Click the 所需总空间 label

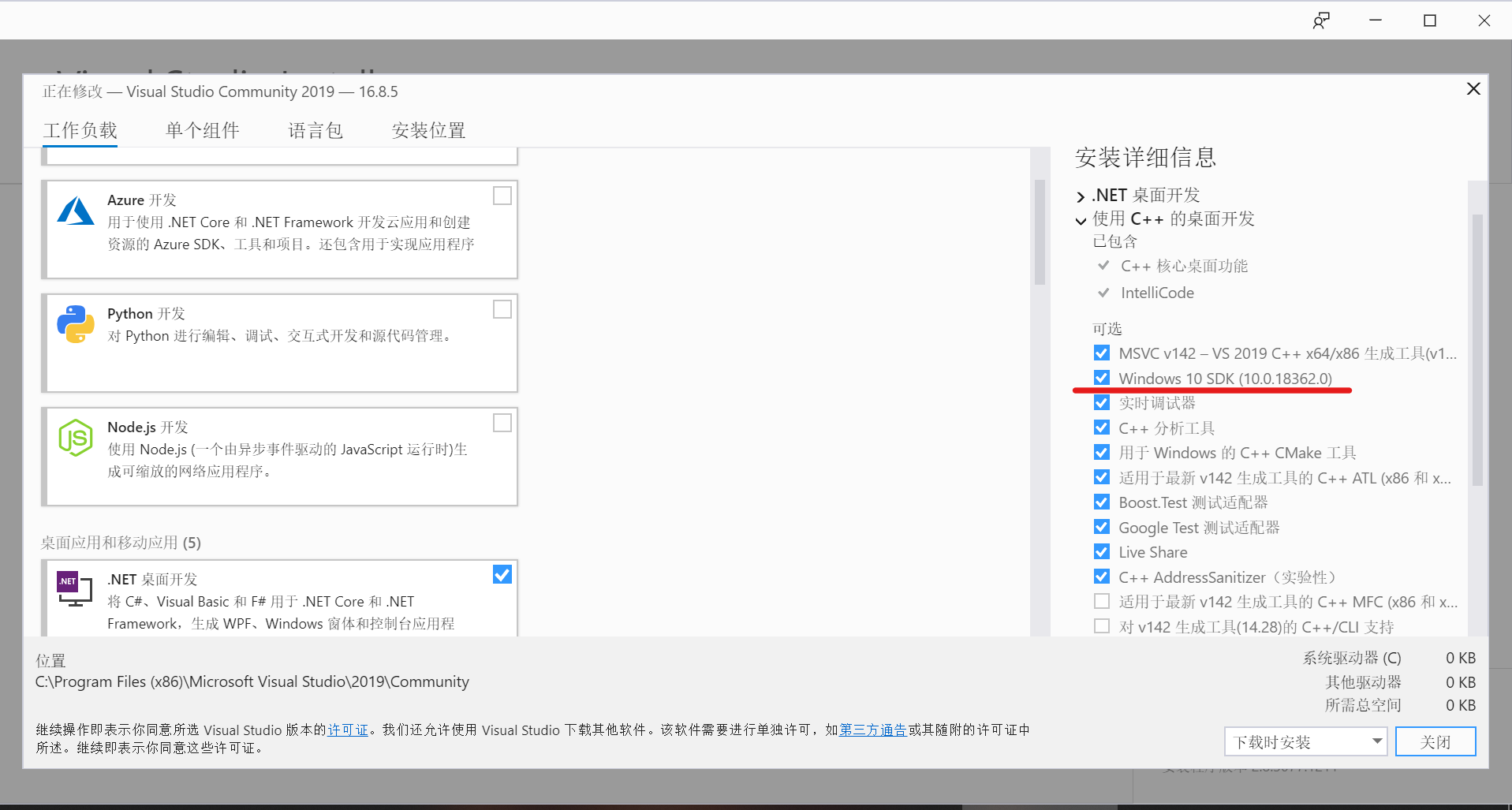pyautogui.click(x=1363, y=705)
